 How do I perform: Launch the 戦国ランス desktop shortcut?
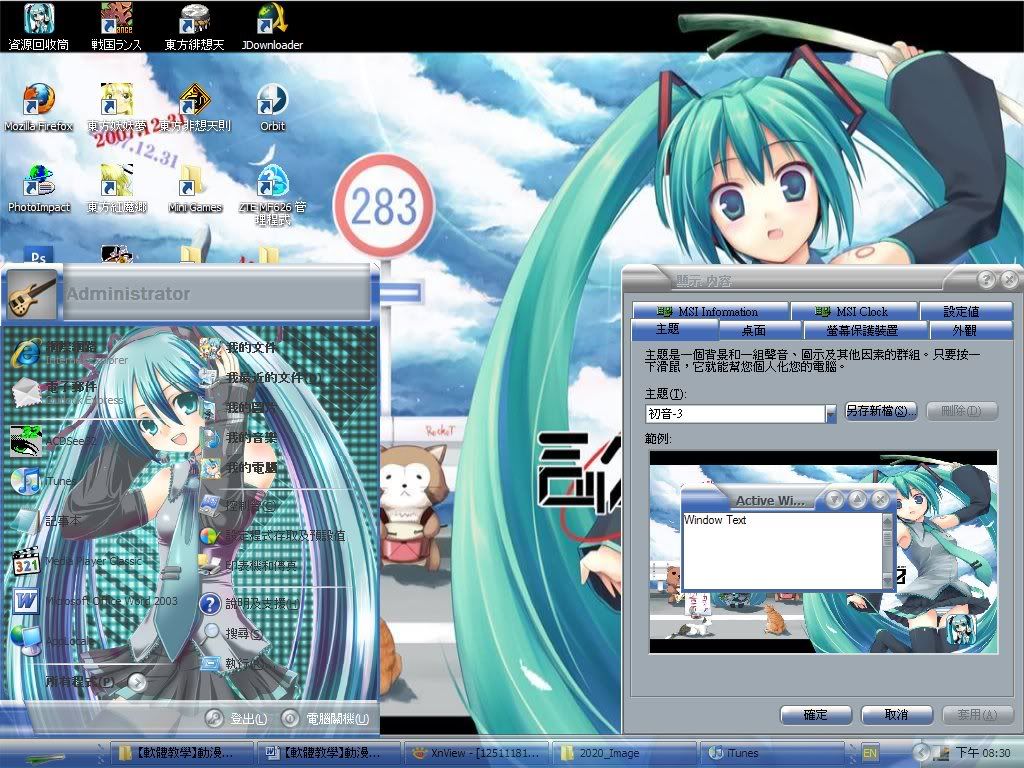pyautogui.click(x=116, y=26)
